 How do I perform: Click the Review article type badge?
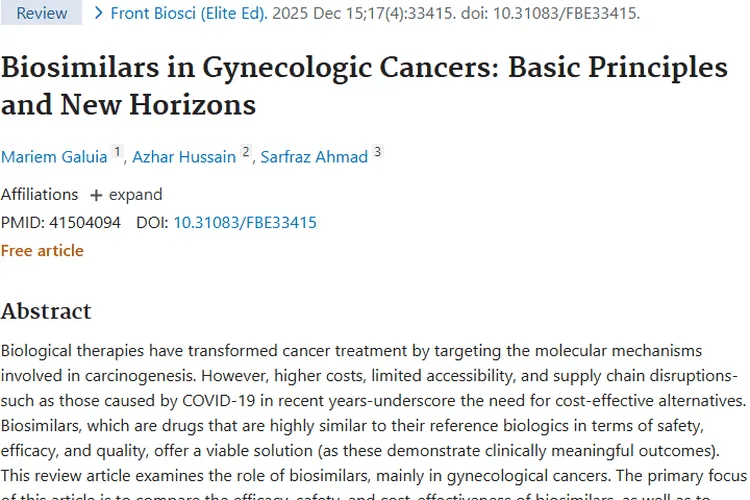[42, 14]
